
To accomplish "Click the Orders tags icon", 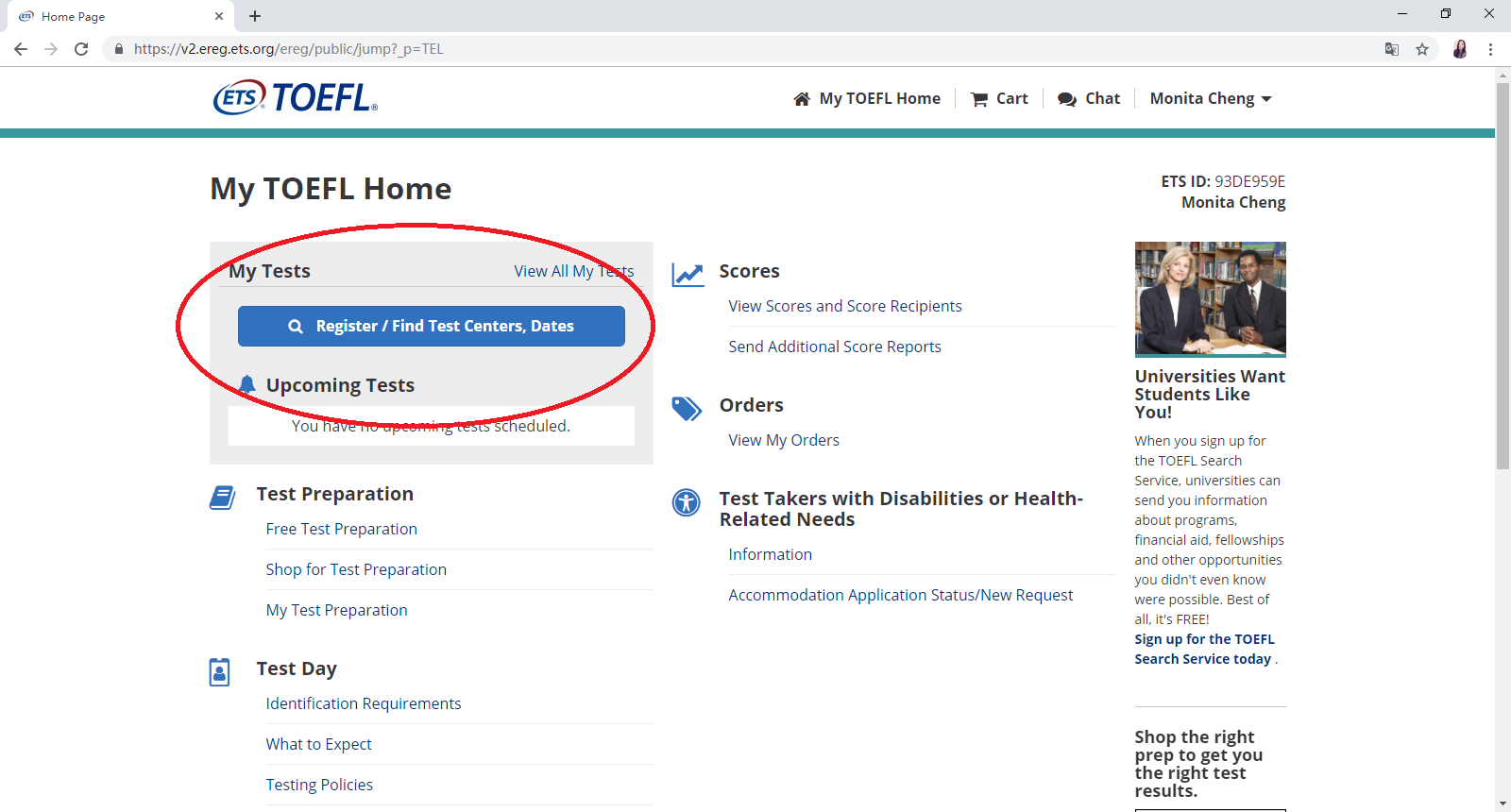I will click(x=687, y=408).
